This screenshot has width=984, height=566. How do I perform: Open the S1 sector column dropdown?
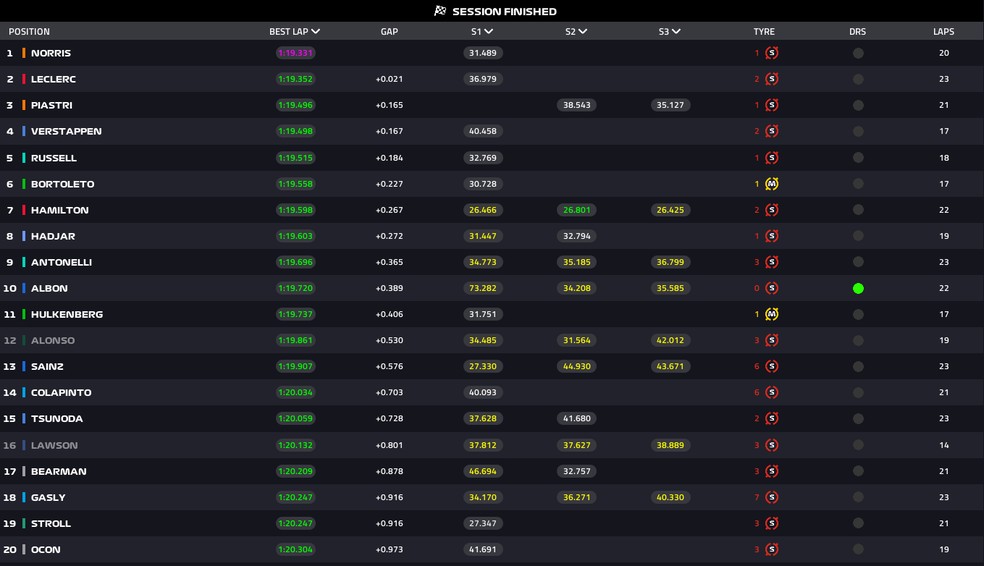488,31
